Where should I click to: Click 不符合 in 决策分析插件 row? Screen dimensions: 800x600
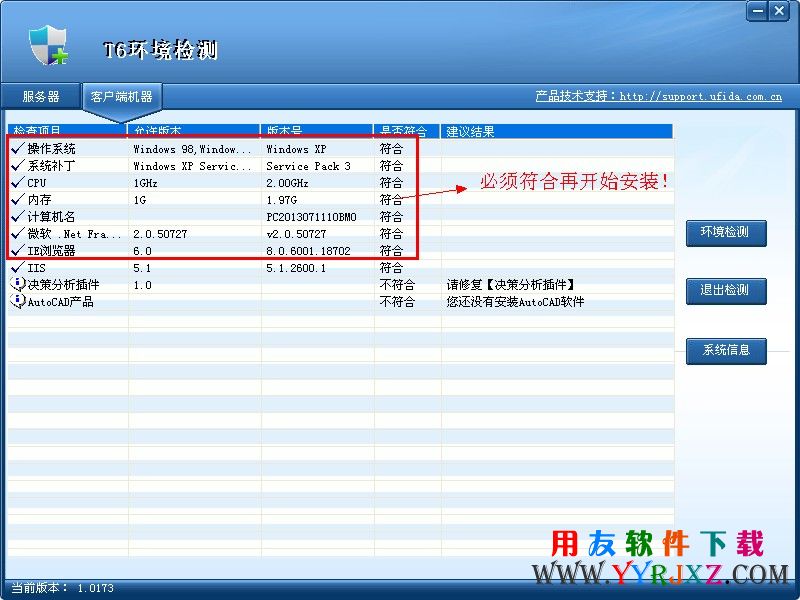[x=397, y=284]
